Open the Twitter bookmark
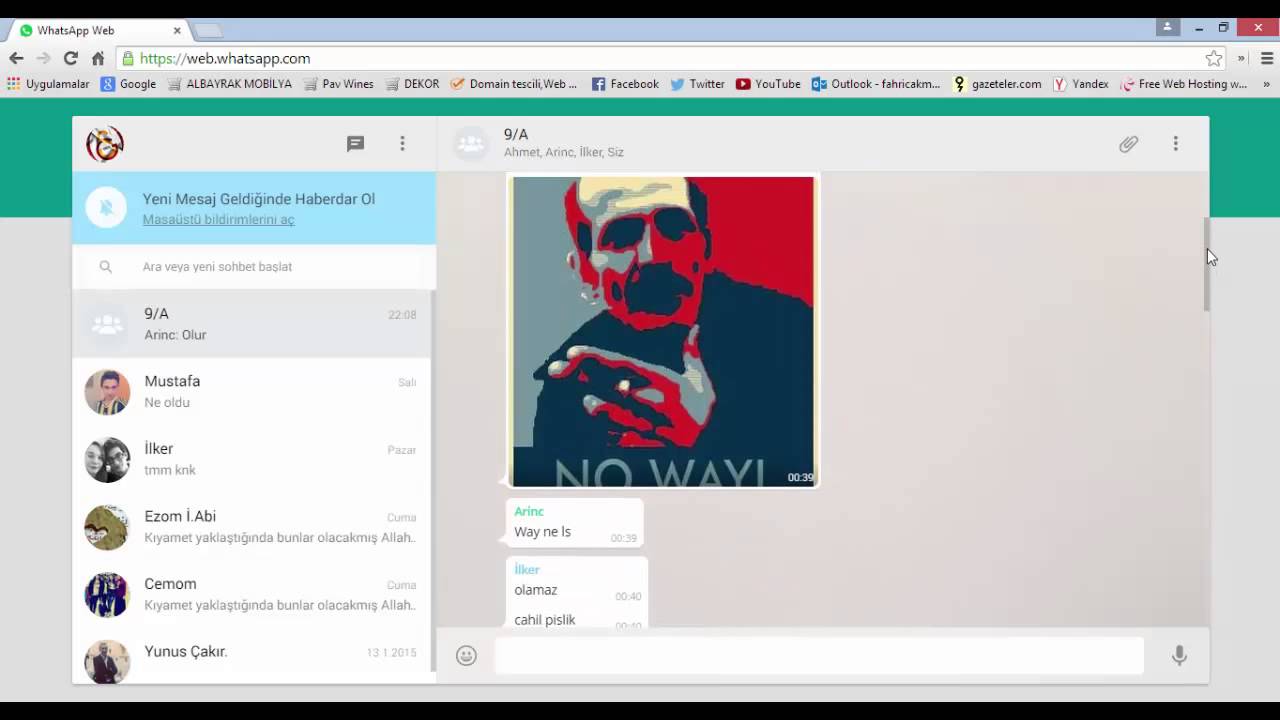The image size is (1280, 720). 697,84
